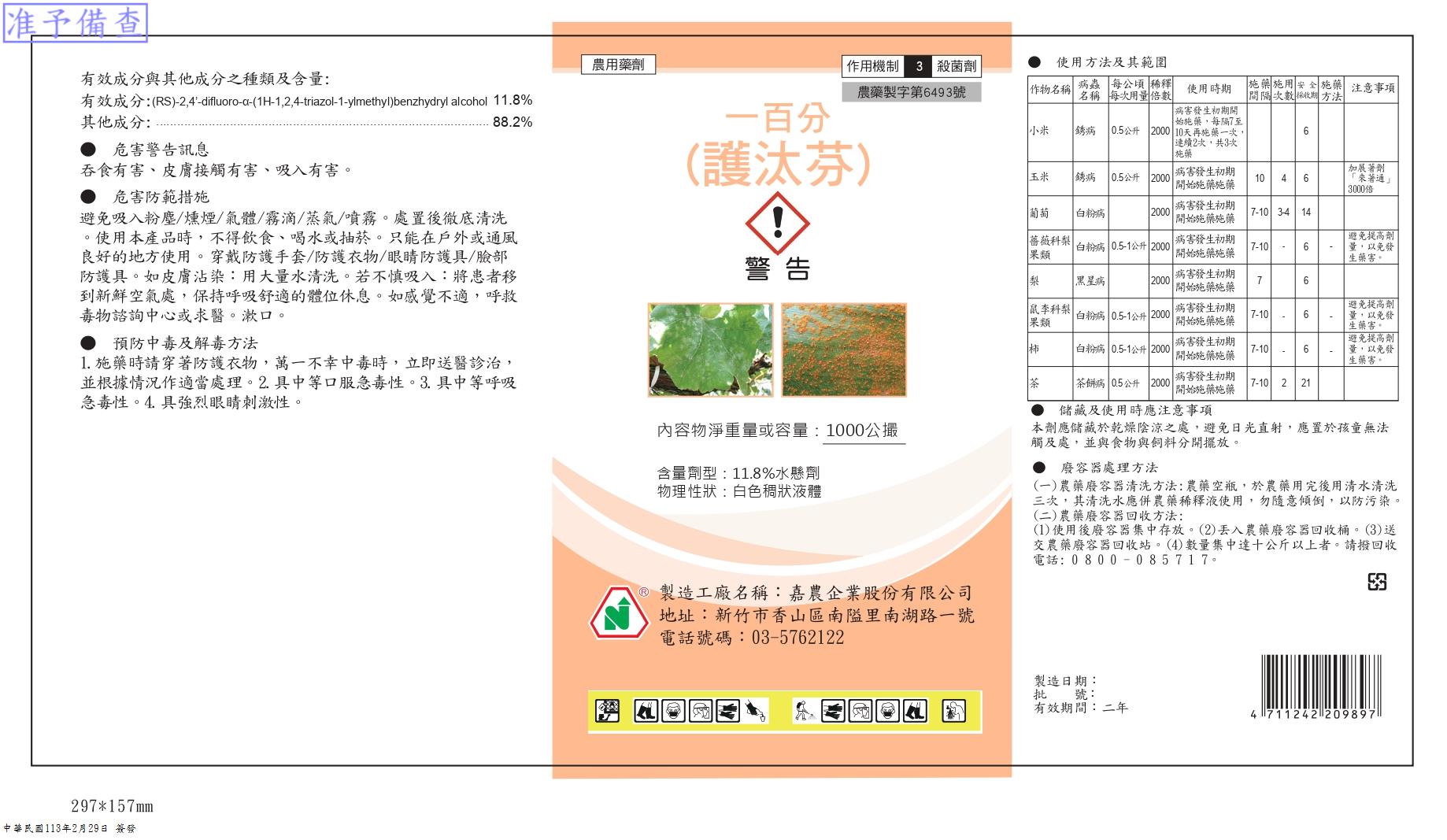The height and width of the screenshot is (840, 1447).
Task: Click the 廢容器處理方法 heading
Action: click(x=1109, y=468)
